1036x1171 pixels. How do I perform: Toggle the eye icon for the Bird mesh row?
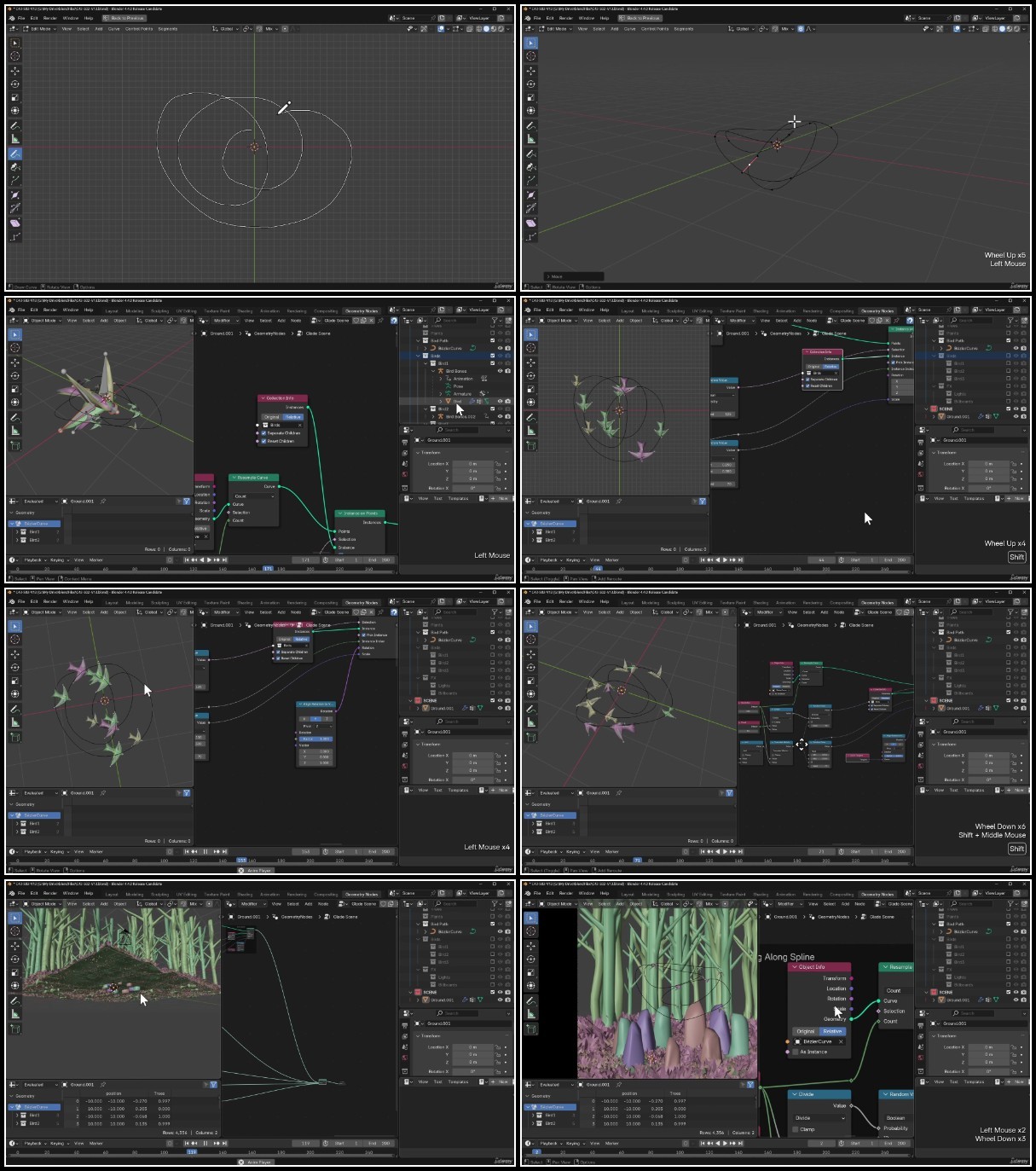[501, 401]
